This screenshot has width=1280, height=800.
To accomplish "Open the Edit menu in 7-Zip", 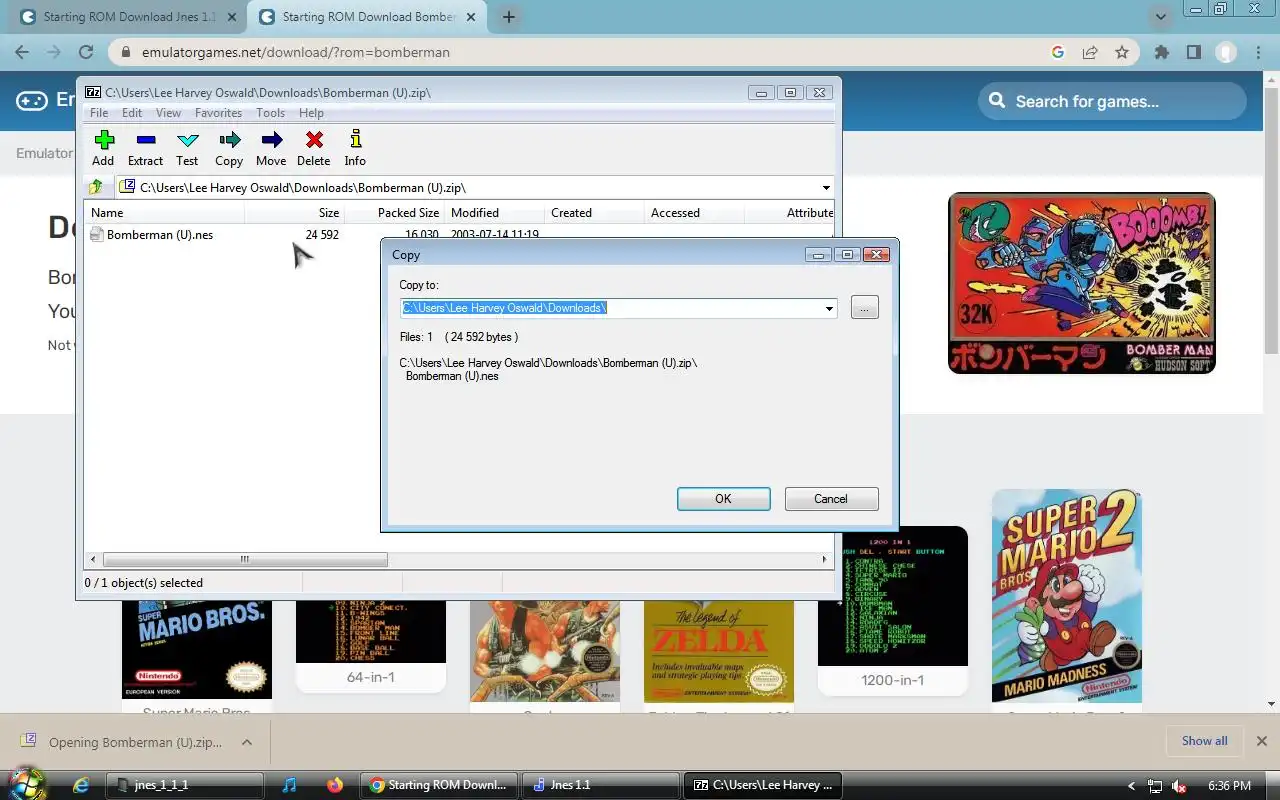I will coord(132,113).
